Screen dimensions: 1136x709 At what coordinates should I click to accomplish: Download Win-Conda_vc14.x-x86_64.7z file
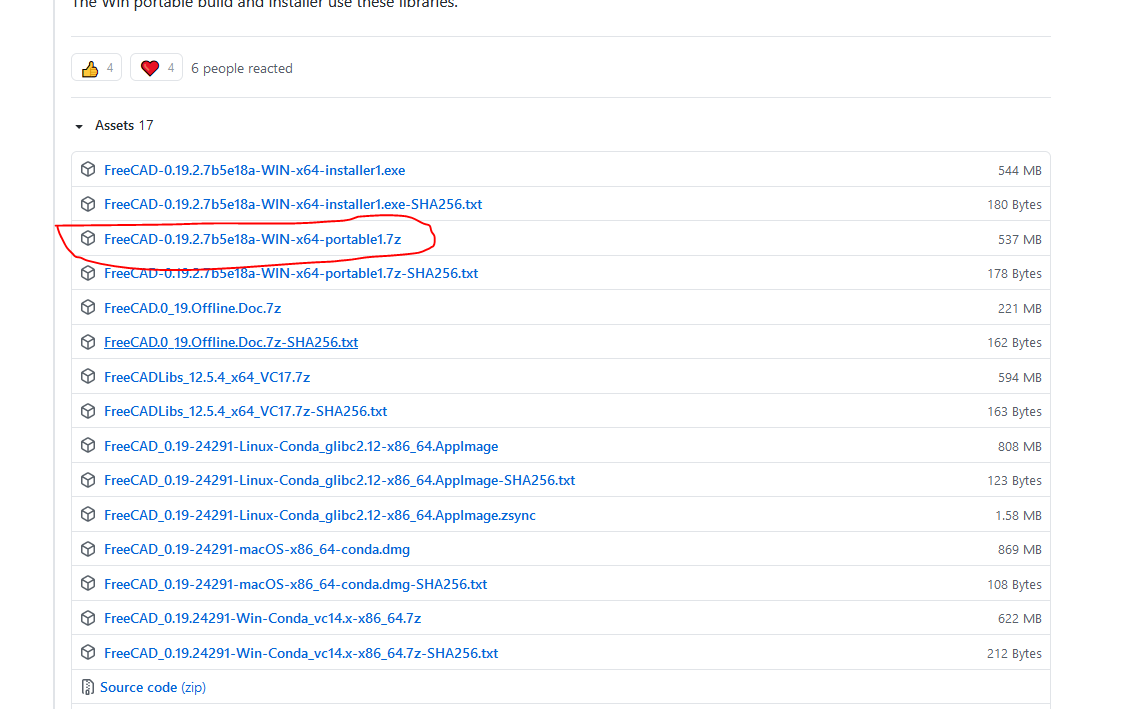[x=262, y=618]
